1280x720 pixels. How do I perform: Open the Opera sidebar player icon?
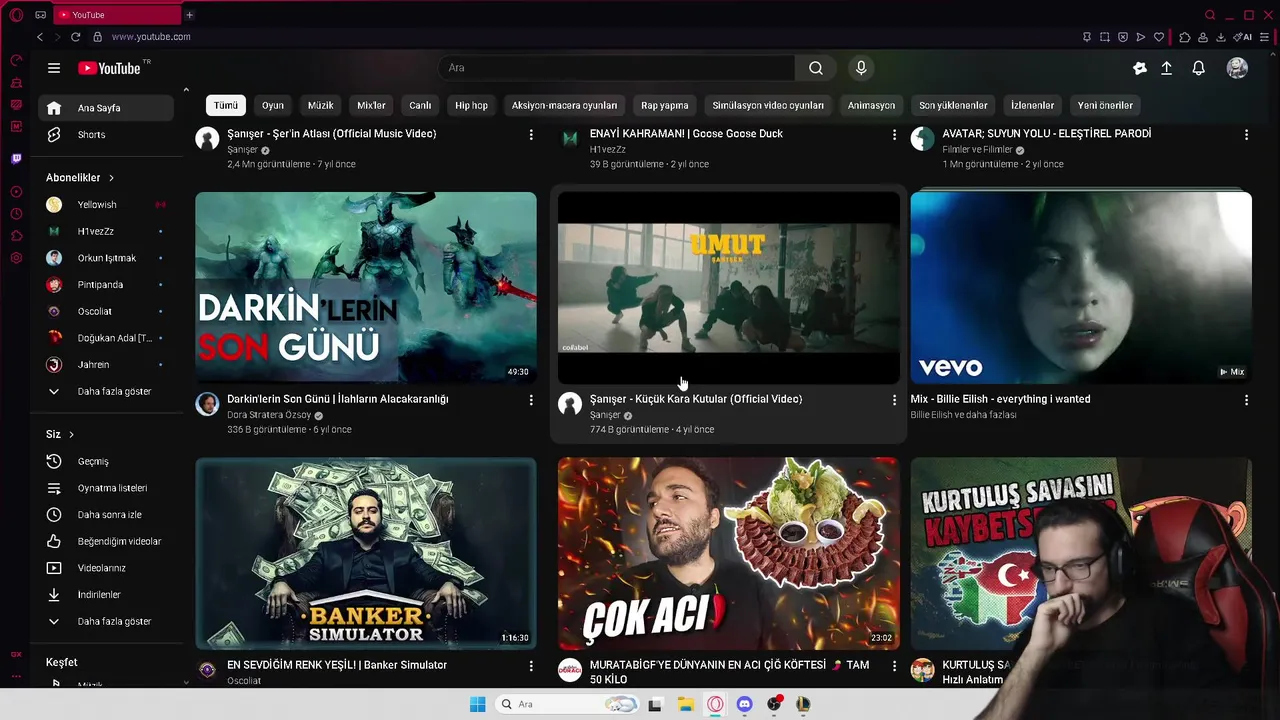pos(16,192)
